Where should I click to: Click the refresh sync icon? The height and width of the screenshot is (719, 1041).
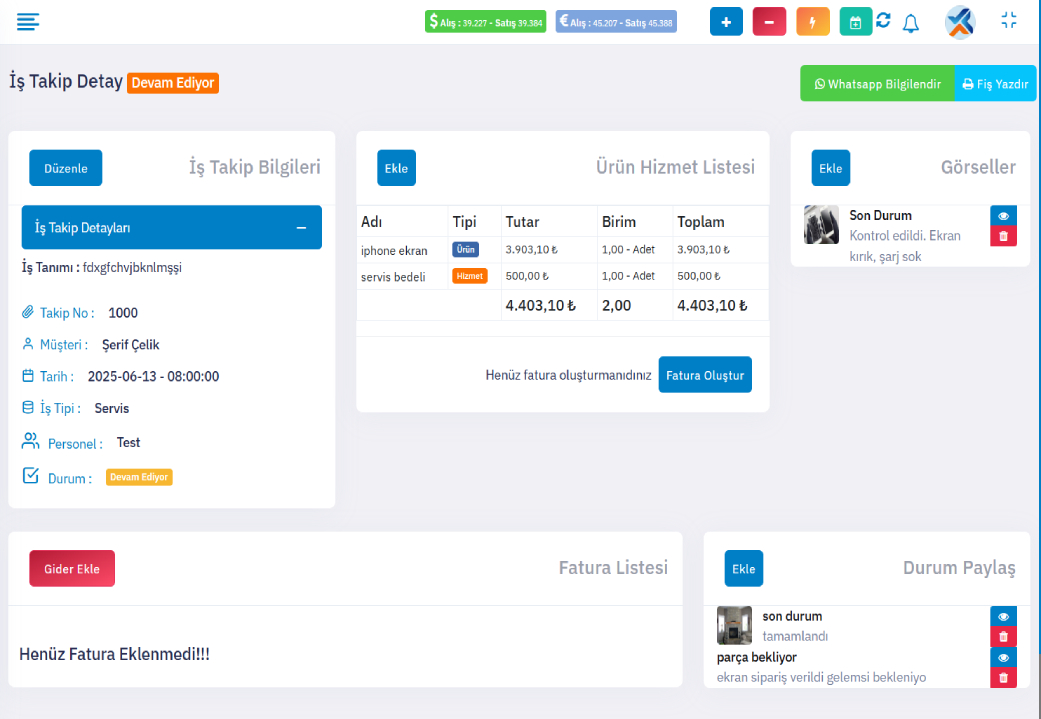point(883,21)
